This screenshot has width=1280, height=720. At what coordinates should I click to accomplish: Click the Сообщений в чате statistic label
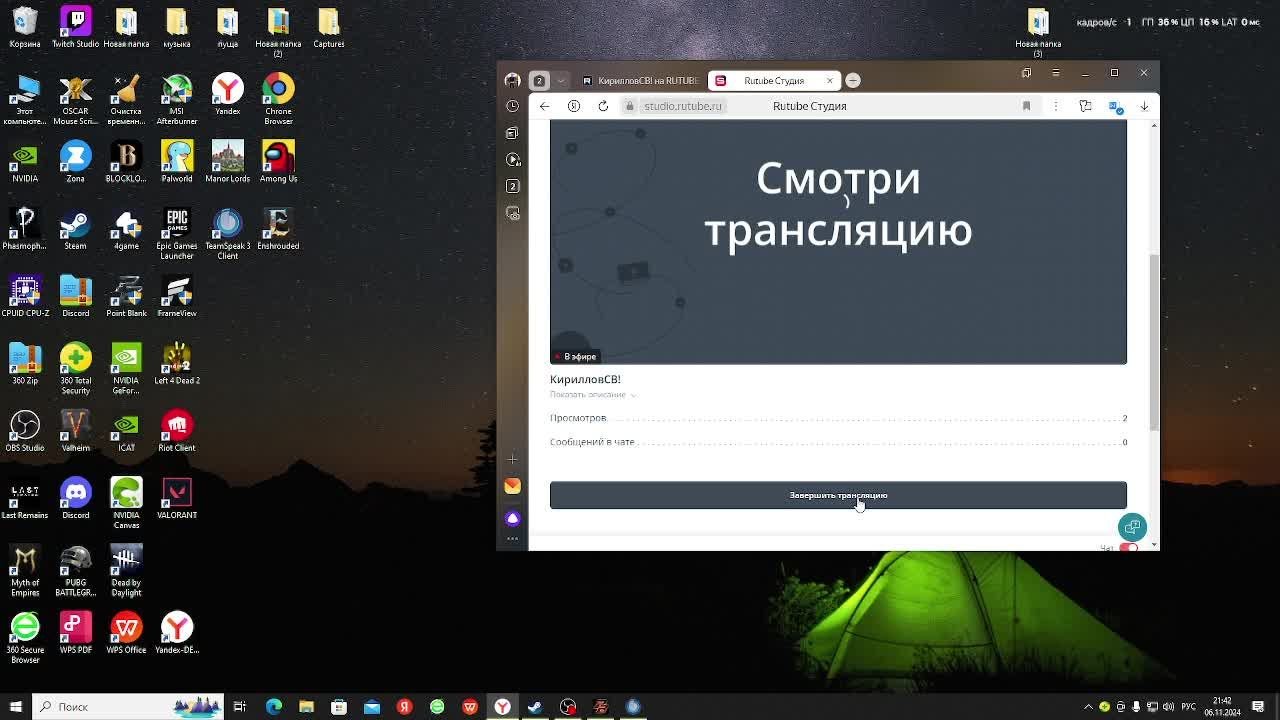(592, 442)
